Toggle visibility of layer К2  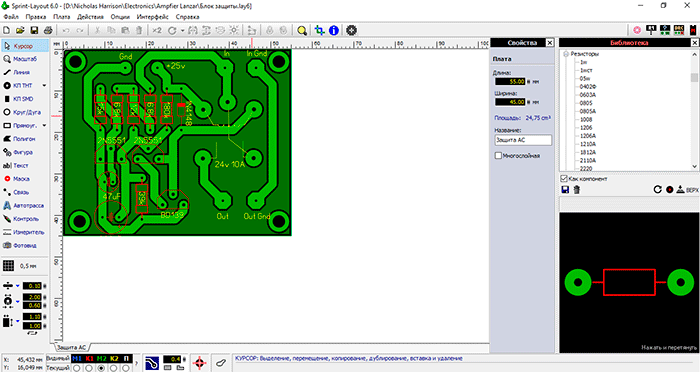114,359
